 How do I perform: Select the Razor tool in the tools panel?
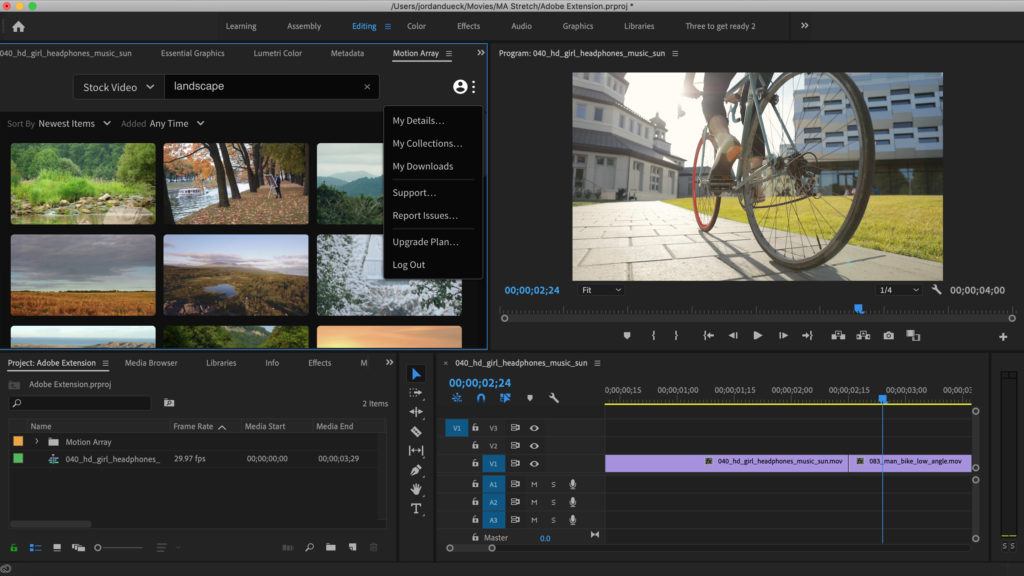[416, 431]
